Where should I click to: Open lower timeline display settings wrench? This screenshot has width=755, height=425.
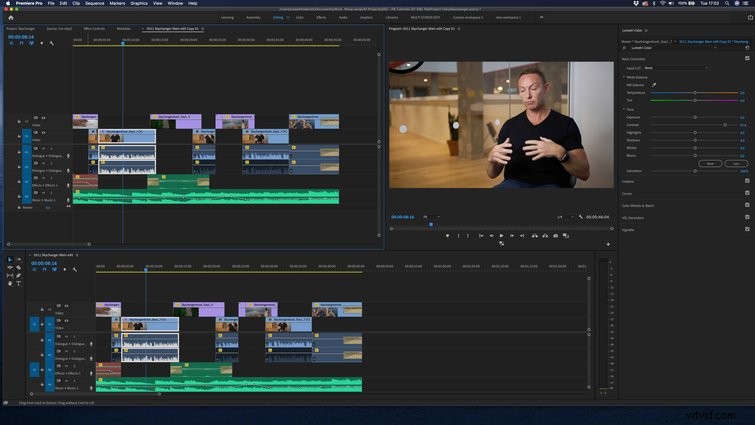[75, 270]
